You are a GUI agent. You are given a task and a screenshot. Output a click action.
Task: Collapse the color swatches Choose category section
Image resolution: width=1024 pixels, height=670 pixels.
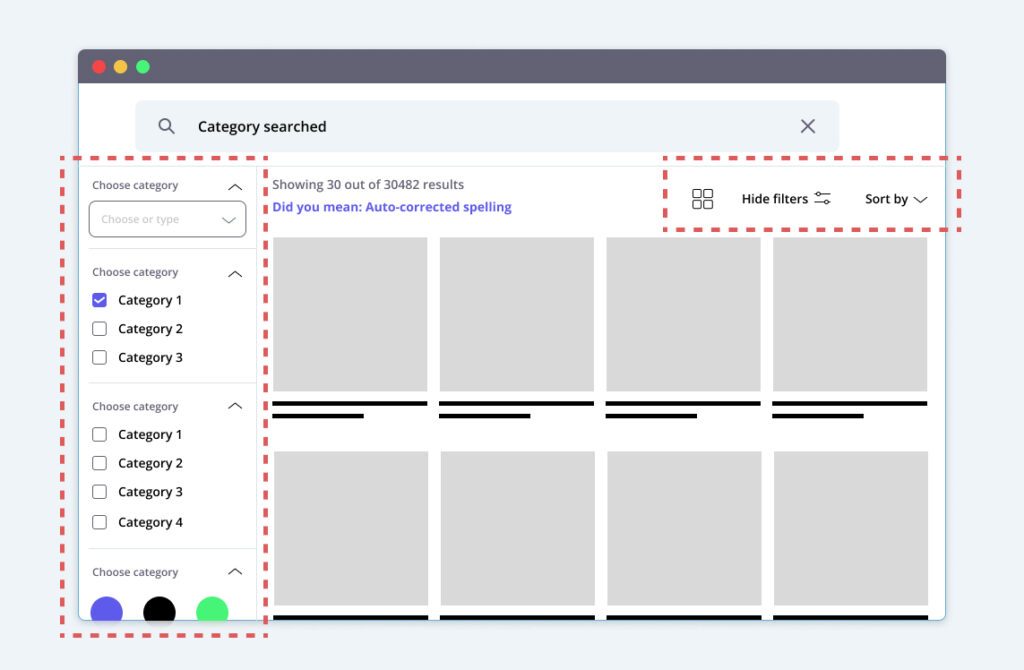point(235,572)
